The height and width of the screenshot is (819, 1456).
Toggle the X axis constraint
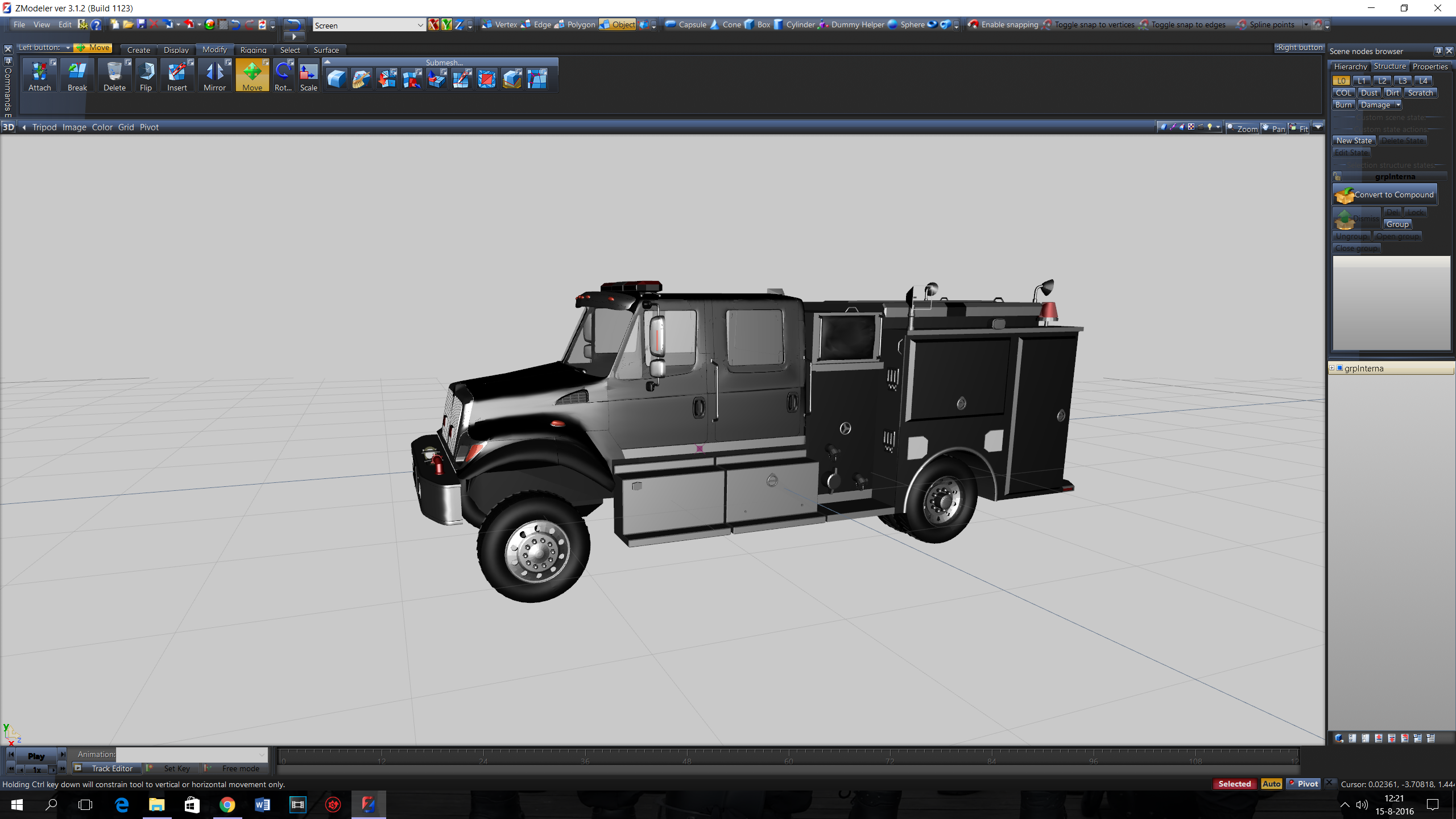click(x=433, y=24)
